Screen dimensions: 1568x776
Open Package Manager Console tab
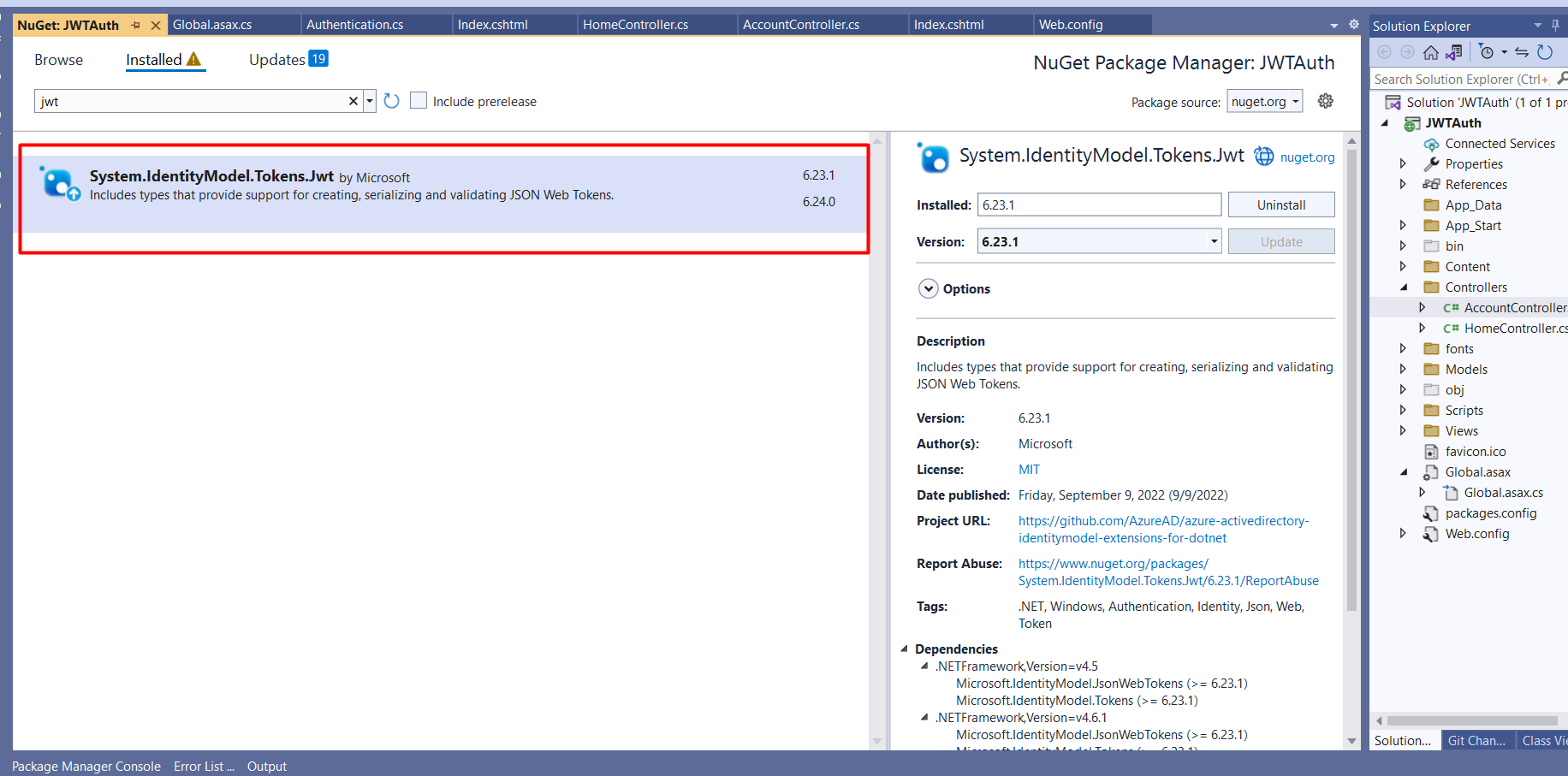point(86,767)
